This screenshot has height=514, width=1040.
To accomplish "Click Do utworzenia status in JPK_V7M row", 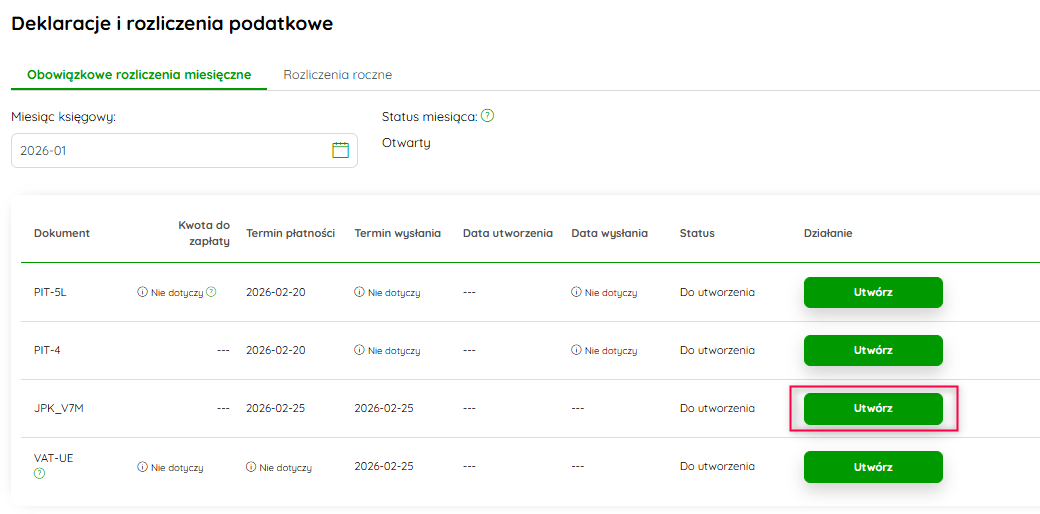I will (x=717, y=409).
